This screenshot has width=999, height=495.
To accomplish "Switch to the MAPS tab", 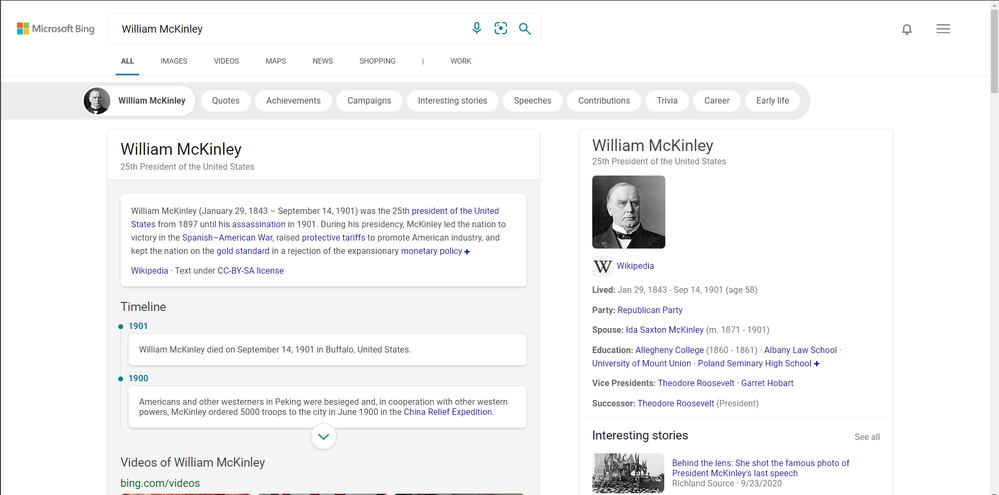I will (276, 61).
